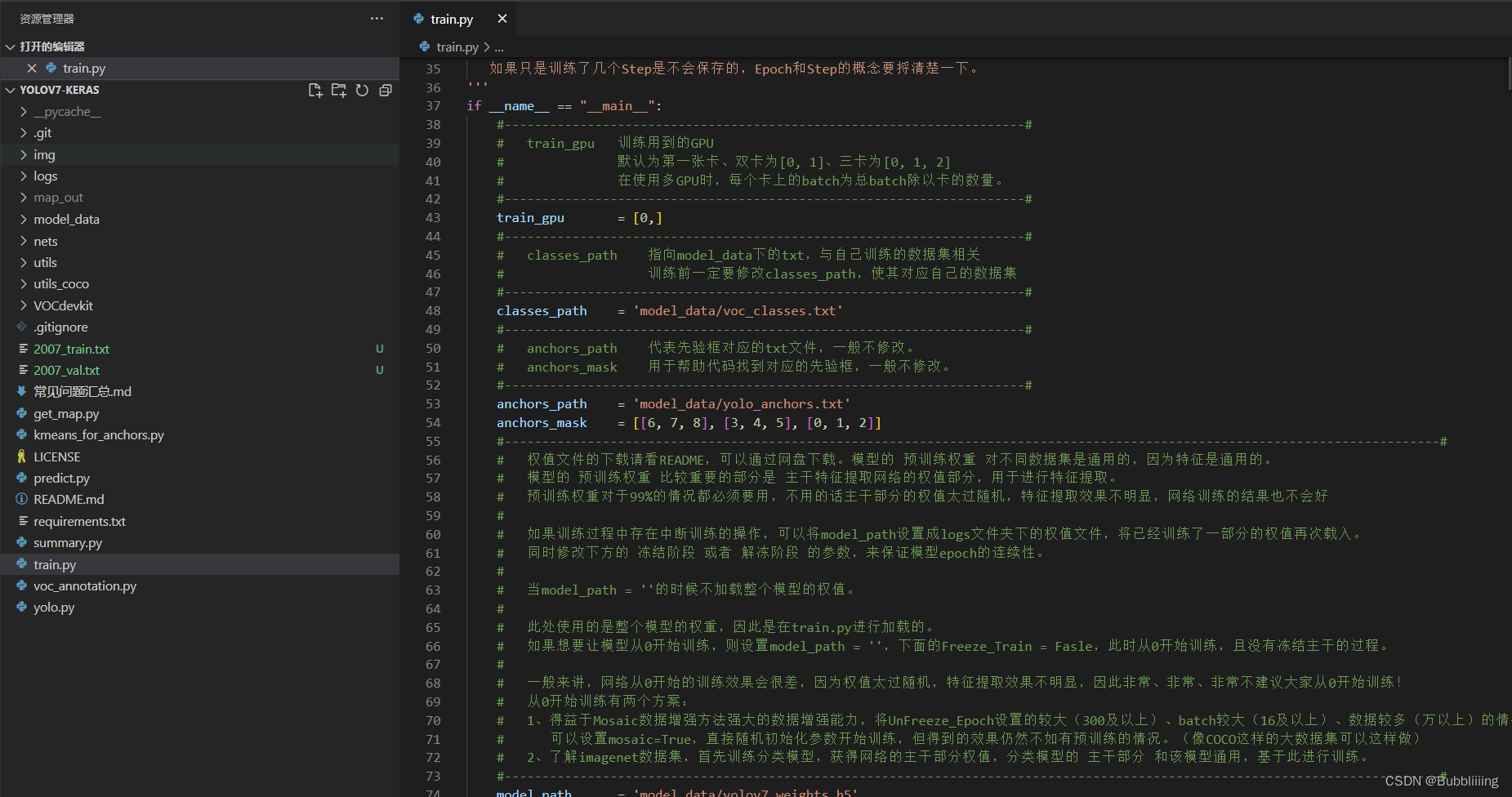Click Python icon beside yolo.py
Image resolution: width=1512 pixels, height=797 pixels.
pos(22,607)
